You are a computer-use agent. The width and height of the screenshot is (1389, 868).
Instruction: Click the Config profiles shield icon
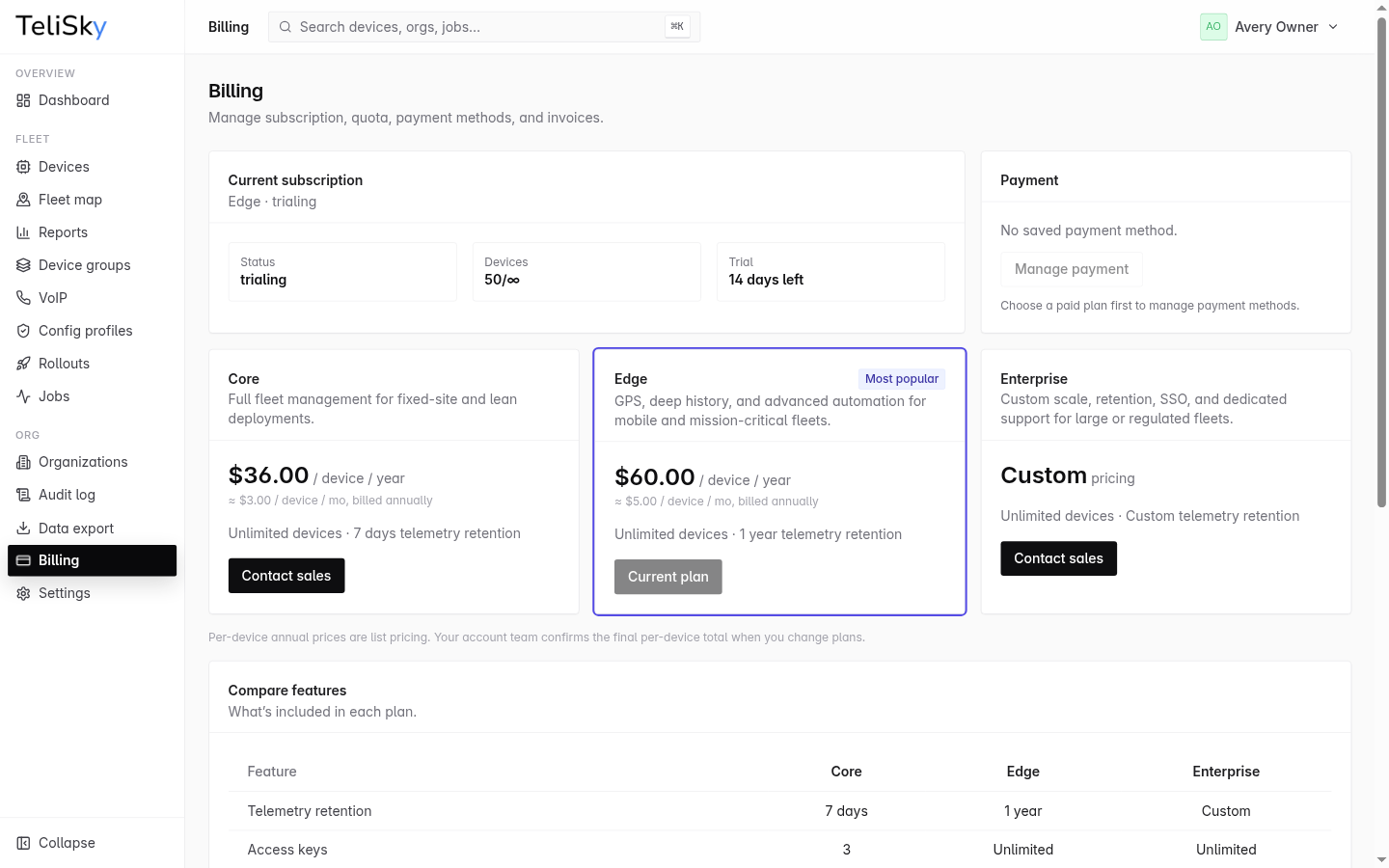pyautogui.click(x=23, y=331)
